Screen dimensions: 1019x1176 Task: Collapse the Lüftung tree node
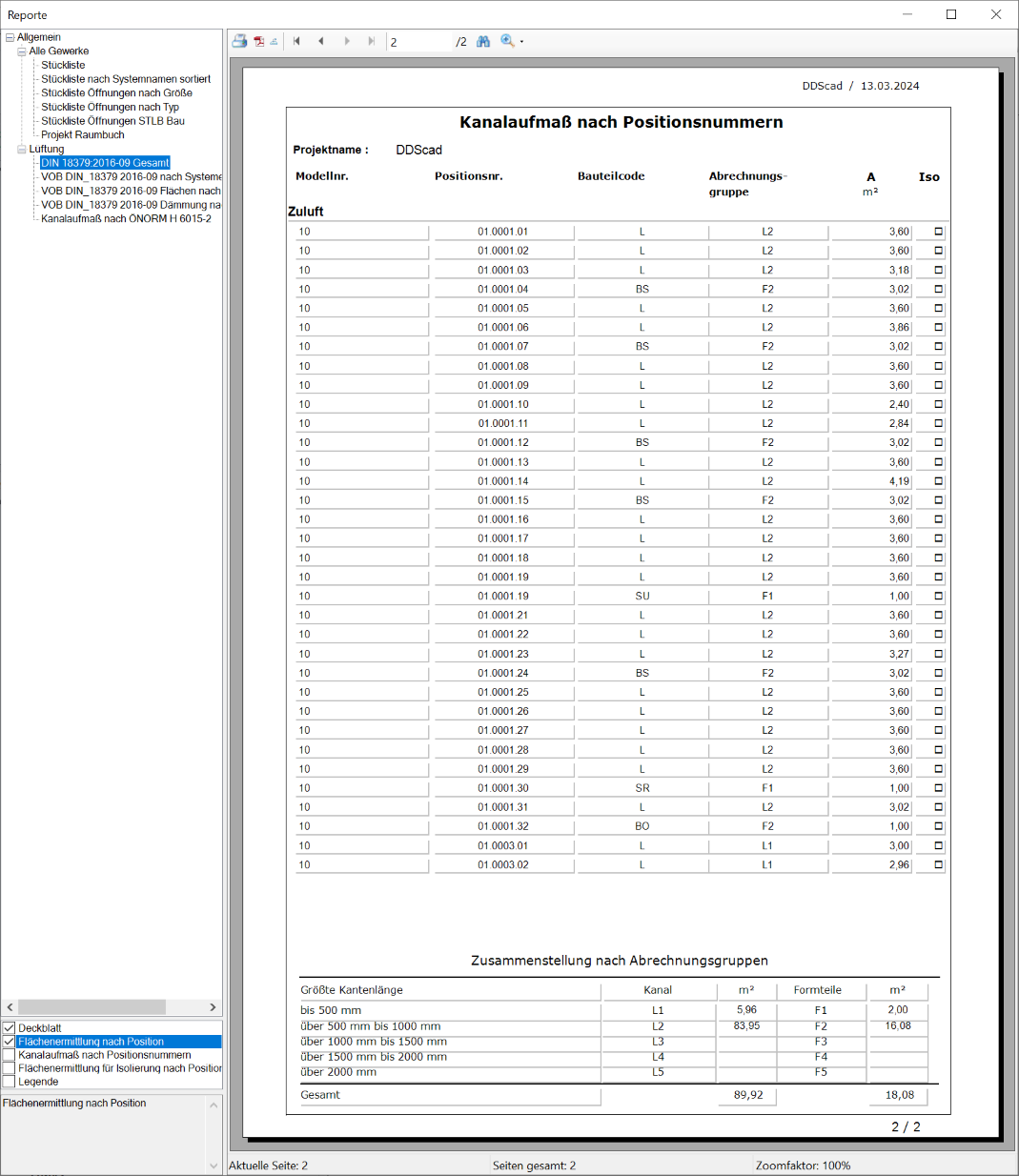click(x=22, y=149)
